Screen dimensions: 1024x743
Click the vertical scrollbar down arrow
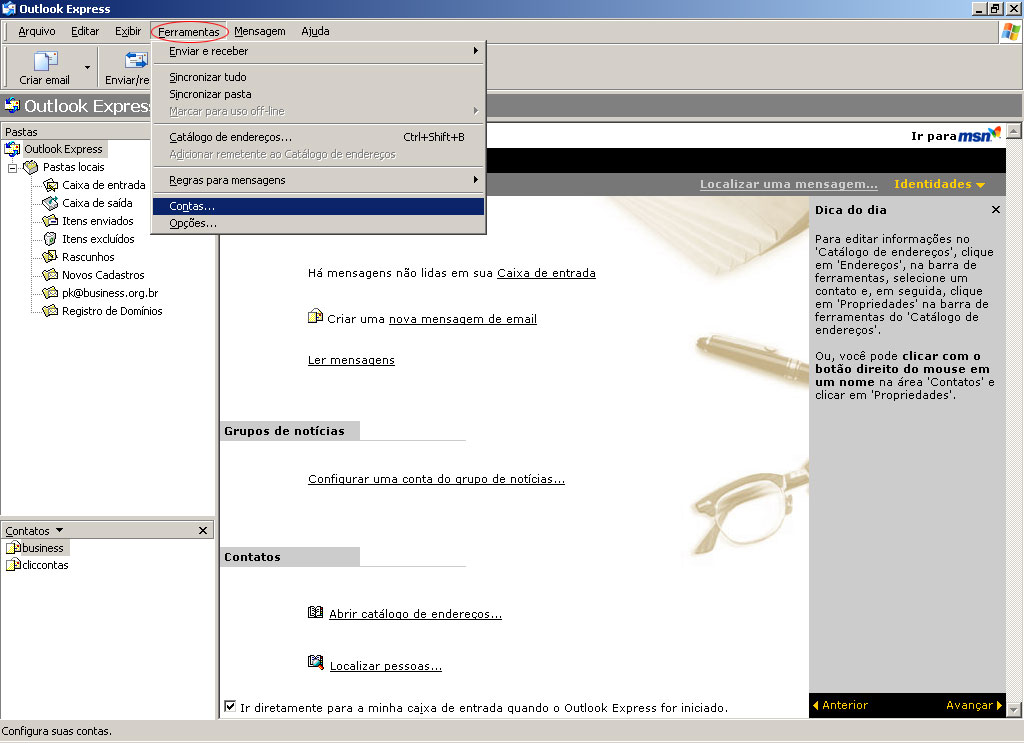(1014, 709)
